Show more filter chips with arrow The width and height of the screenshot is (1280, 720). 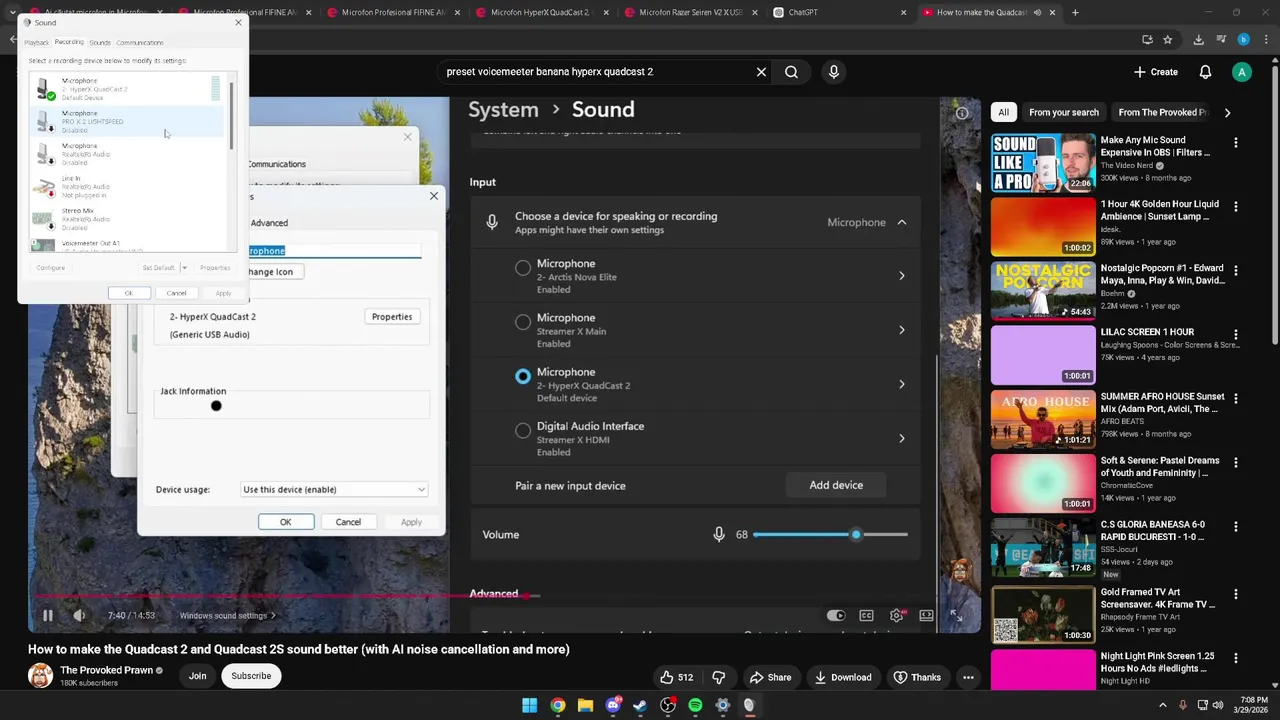(1227, 112)
